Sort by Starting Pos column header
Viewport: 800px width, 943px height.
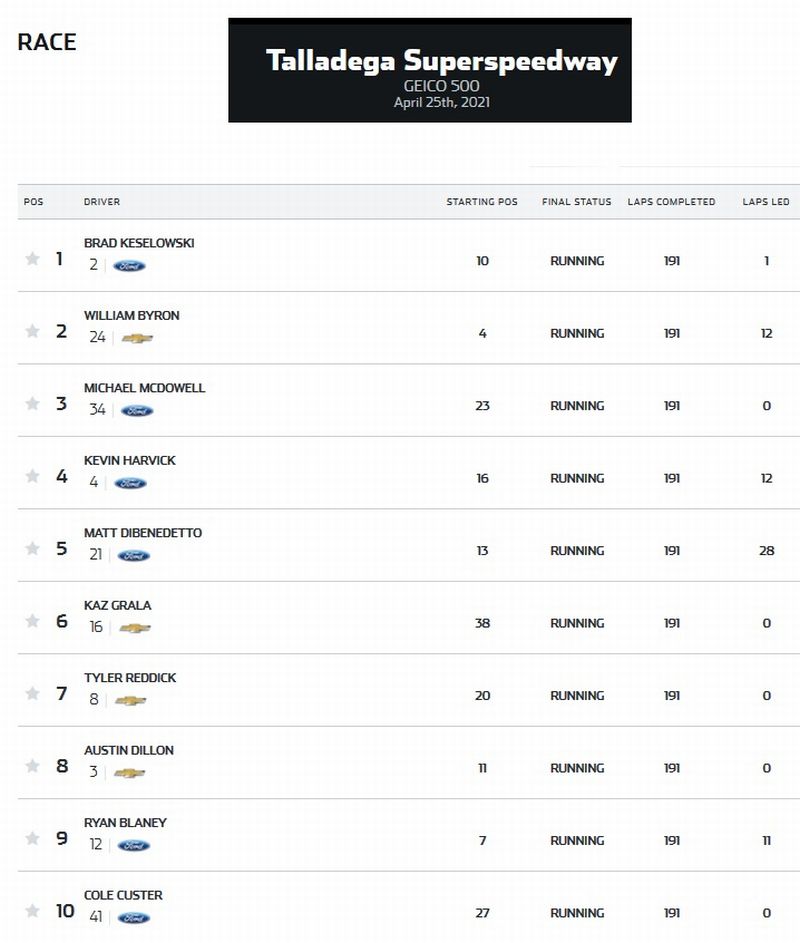click(x=482, y=202)
